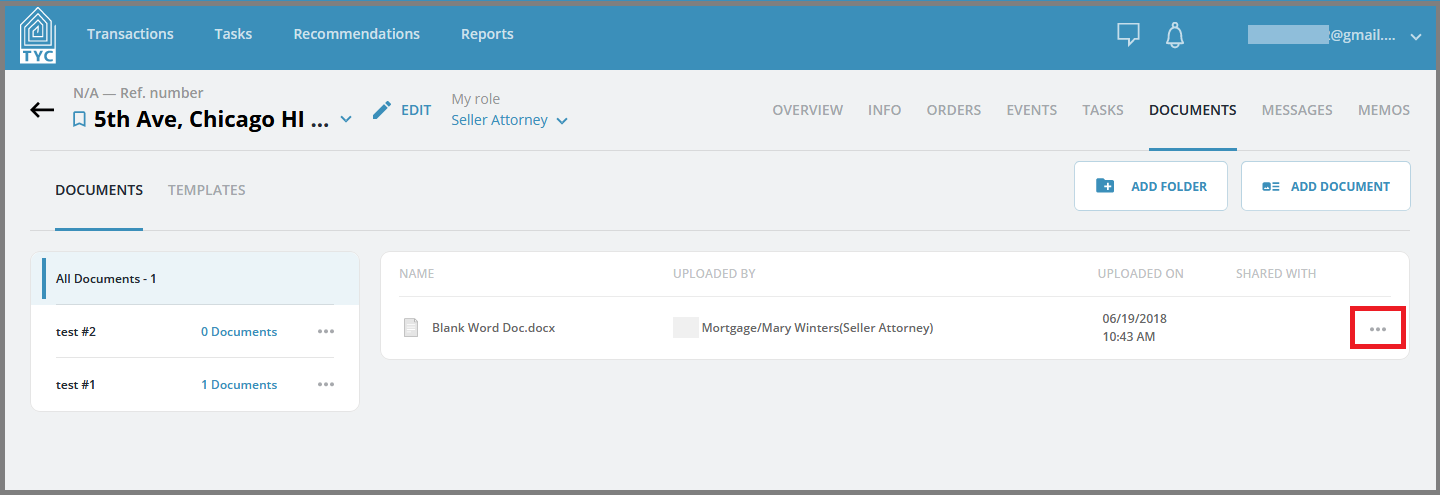Click the Add Folder button
This screenshot has height=495, width=1440.
tap(1151, 186)
